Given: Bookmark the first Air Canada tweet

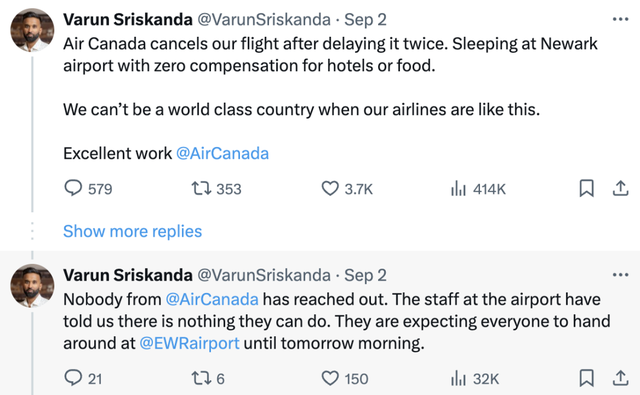Looking at the screenshot, I should (587, 189).
